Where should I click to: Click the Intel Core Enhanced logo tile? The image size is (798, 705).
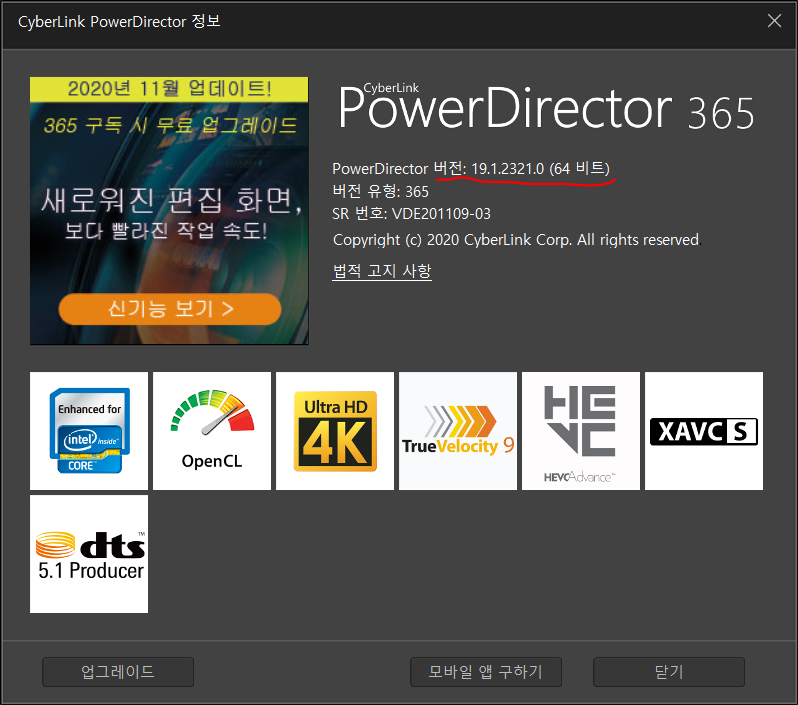pyautogui.click(x=89, y=431)
